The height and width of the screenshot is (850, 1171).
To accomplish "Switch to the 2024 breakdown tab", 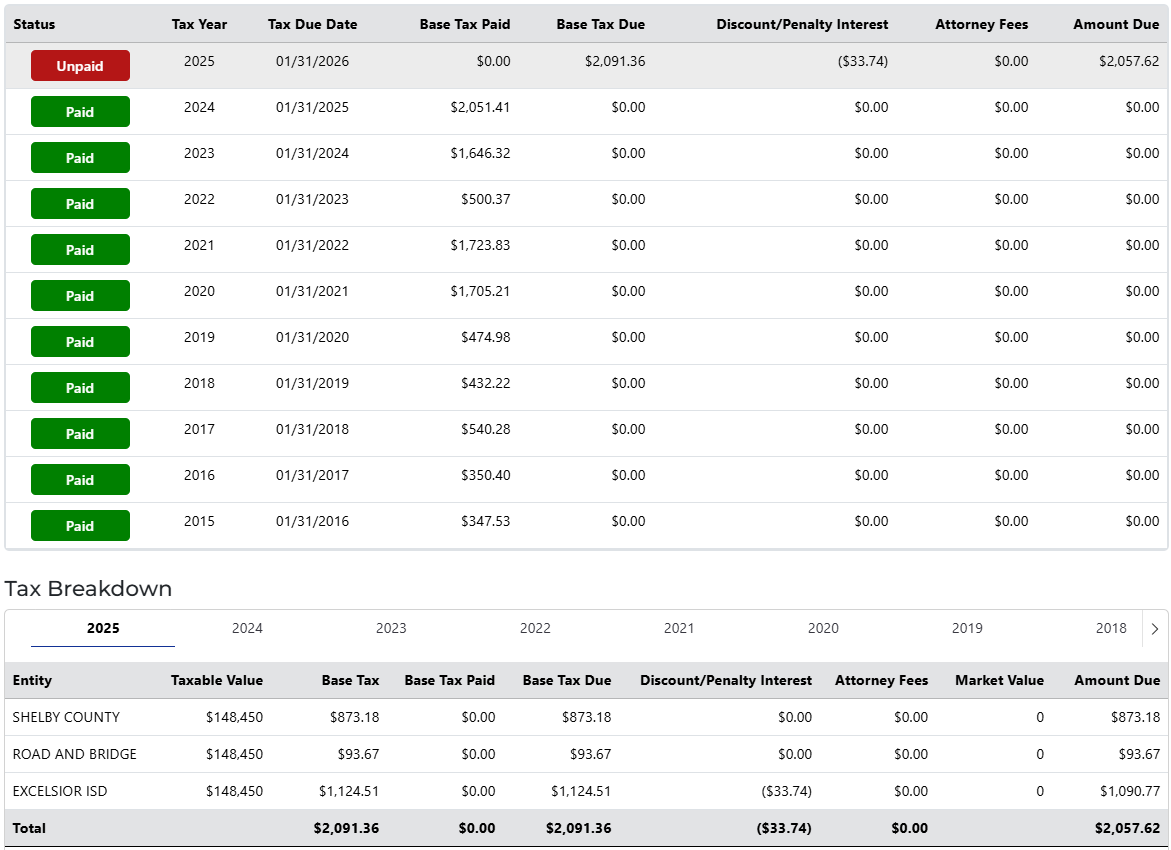I will (247, 628).
